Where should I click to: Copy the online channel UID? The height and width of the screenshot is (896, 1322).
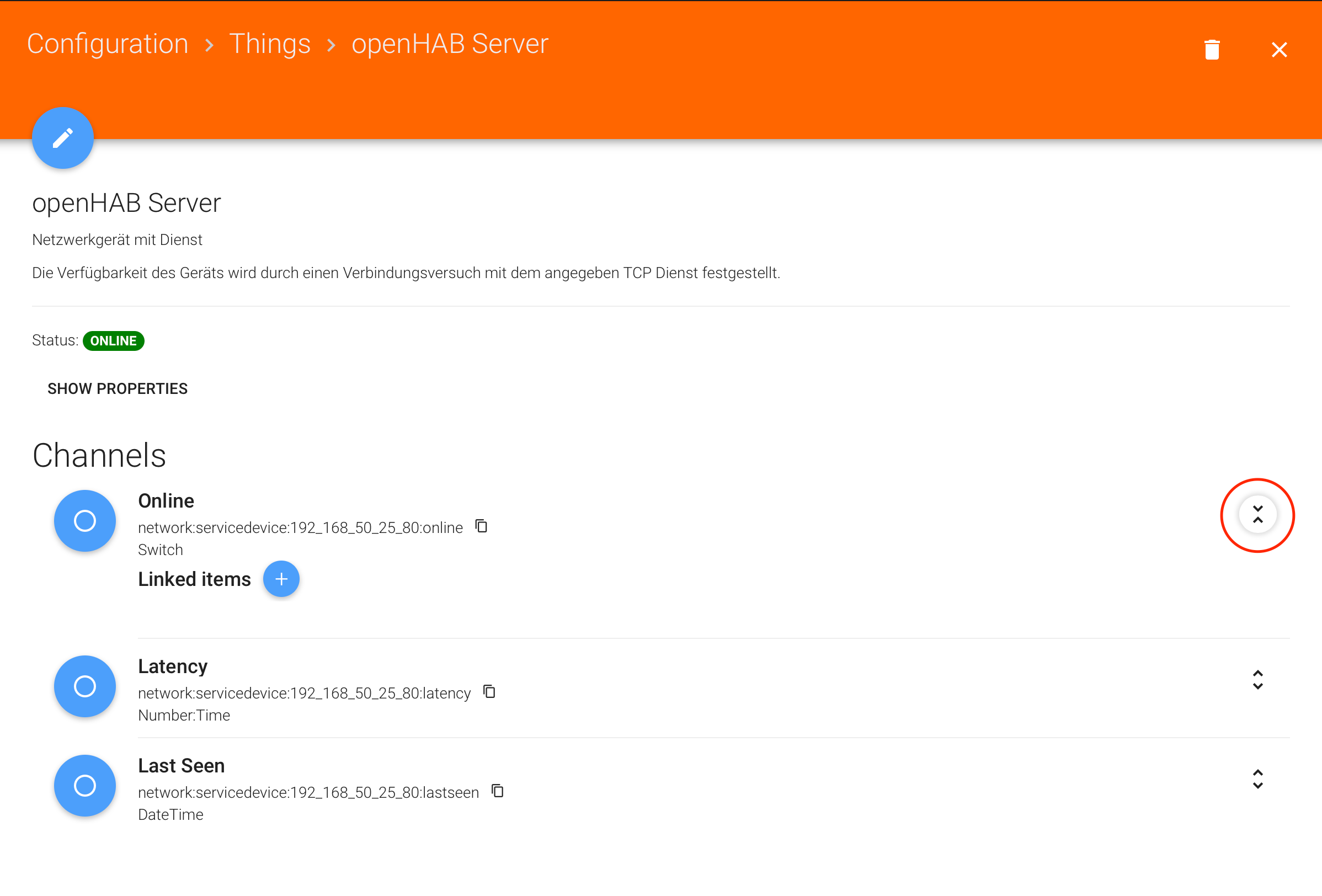tap(481, 526)
